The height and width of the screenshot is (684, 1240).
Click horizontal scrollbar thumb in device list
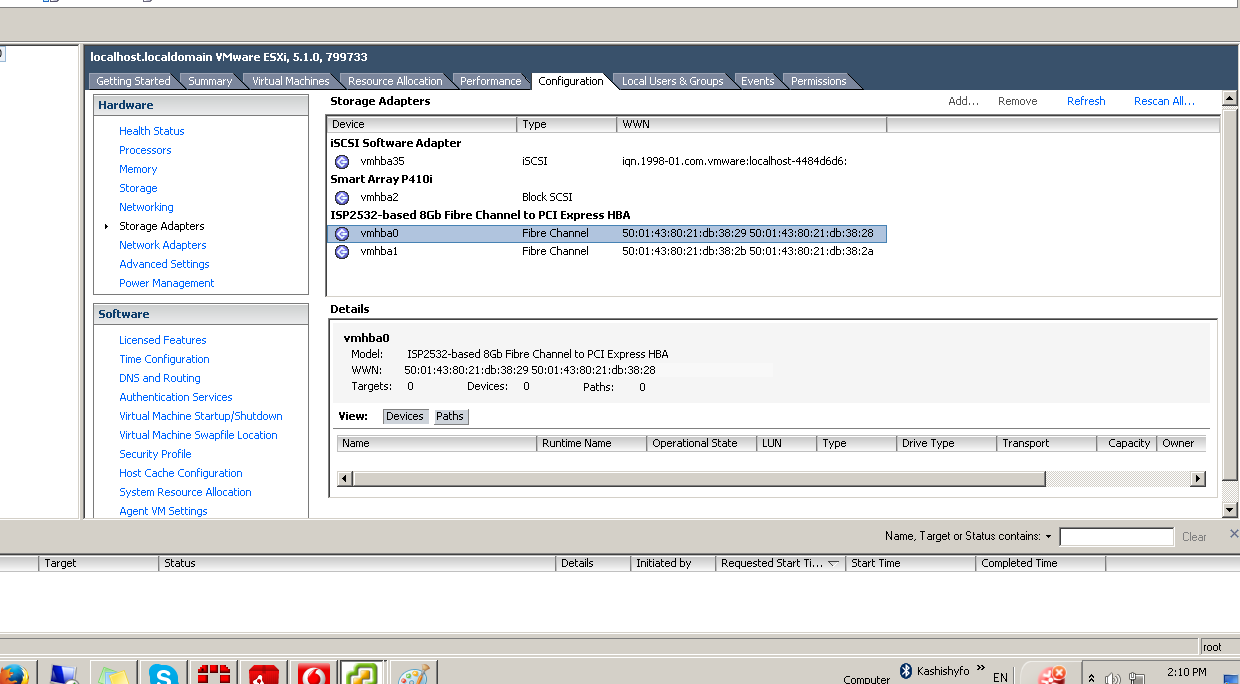699,479
